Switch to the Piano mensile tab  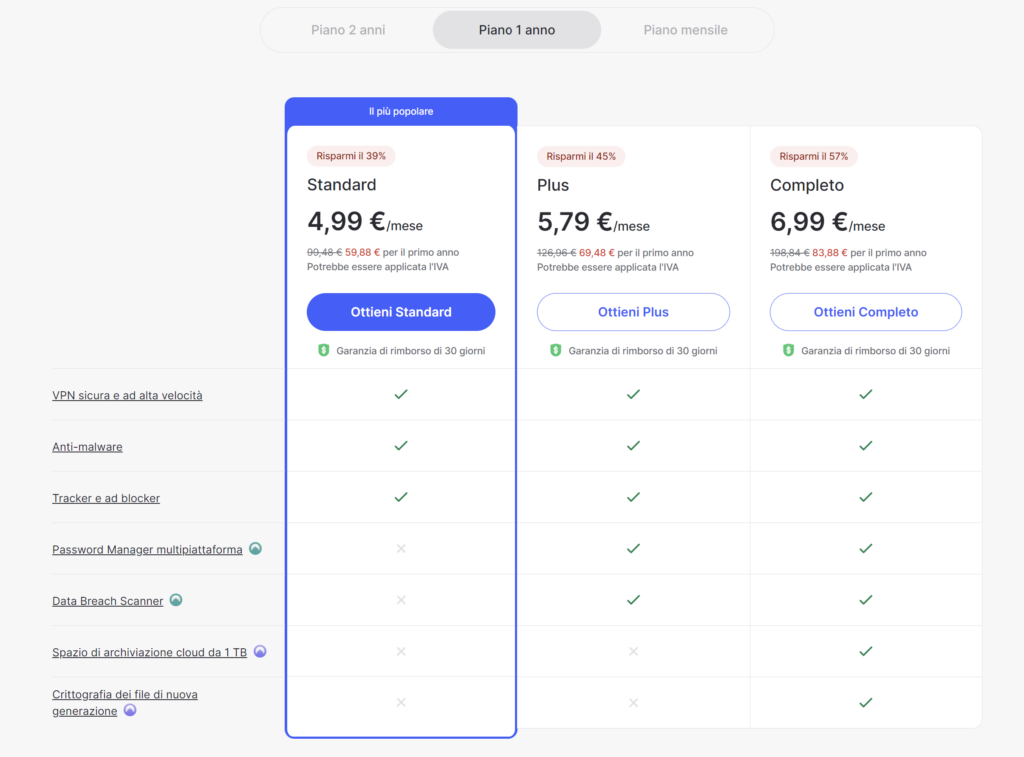685,30
